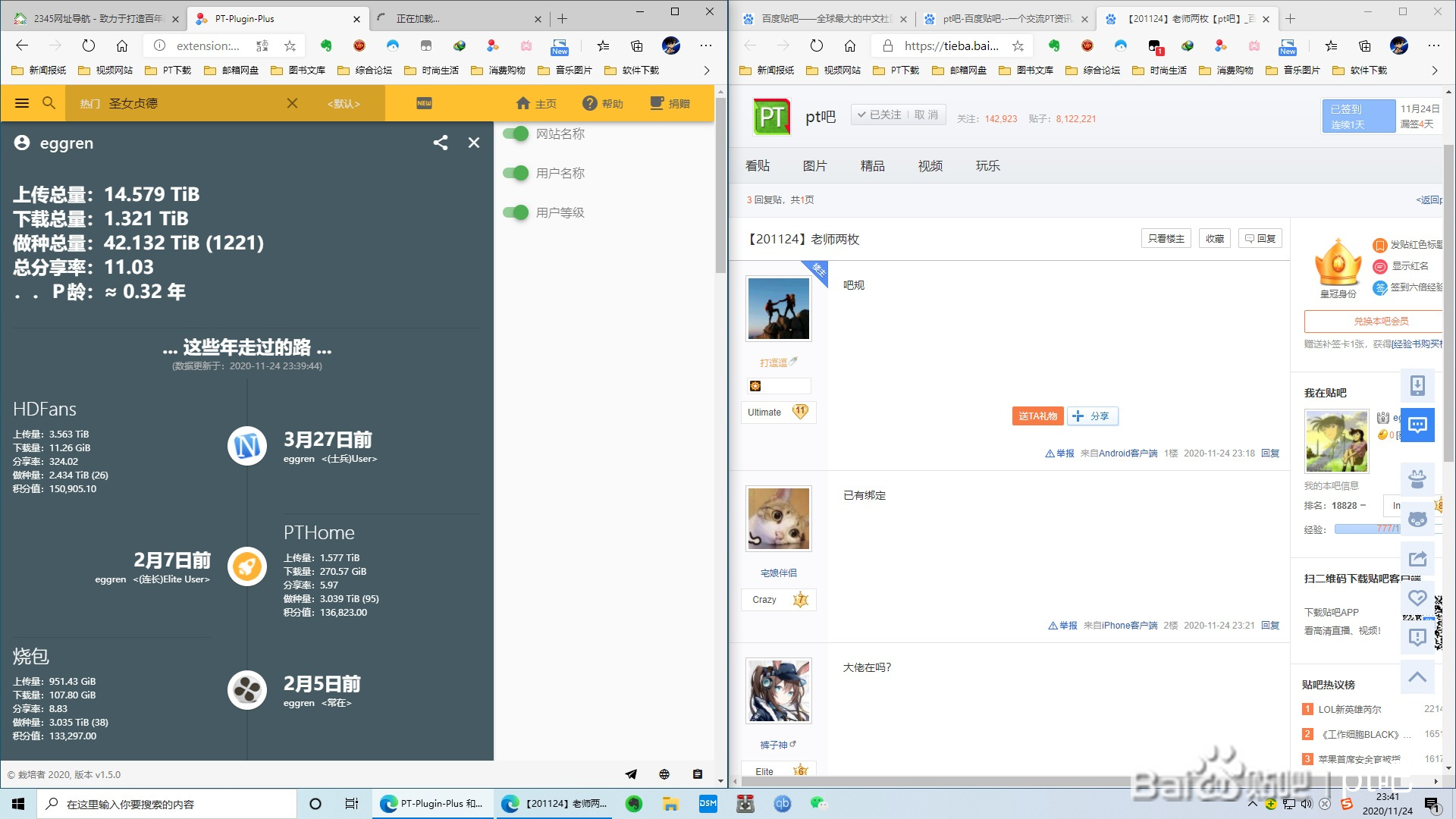Click 送TA礼物 button

(x=1037, y=416)
